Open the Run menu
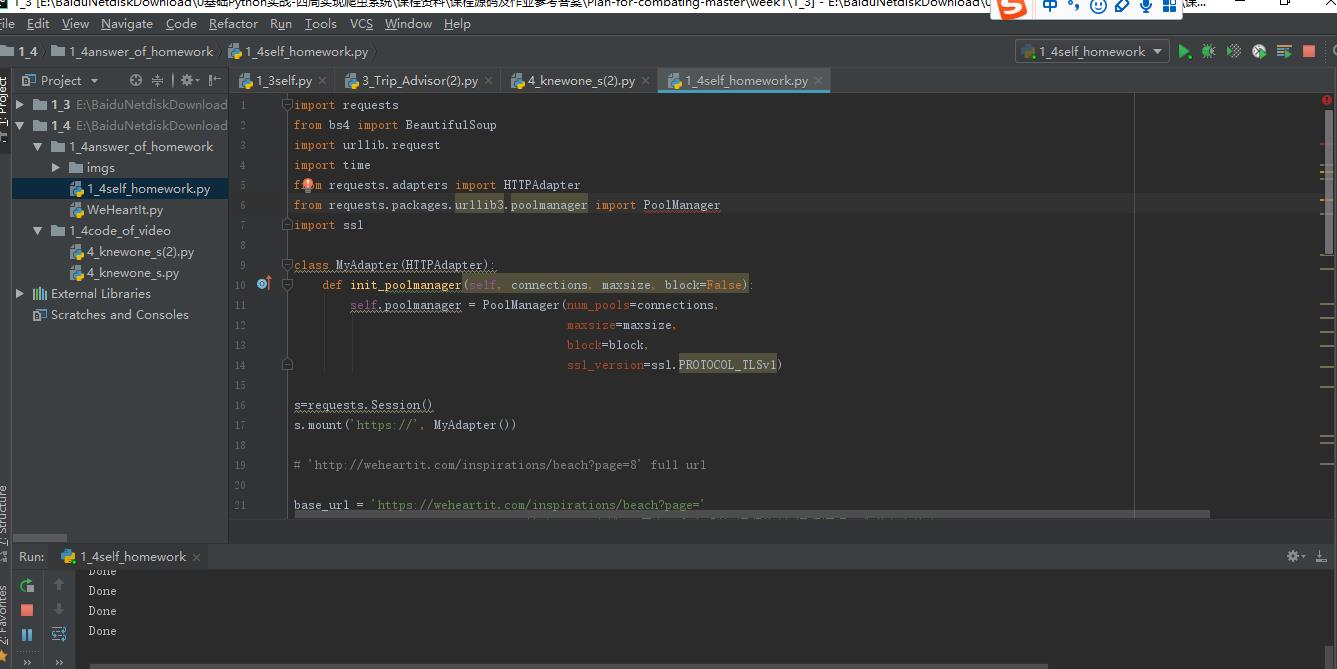Screen dimensions: 1337x669 tap(281, 23)
